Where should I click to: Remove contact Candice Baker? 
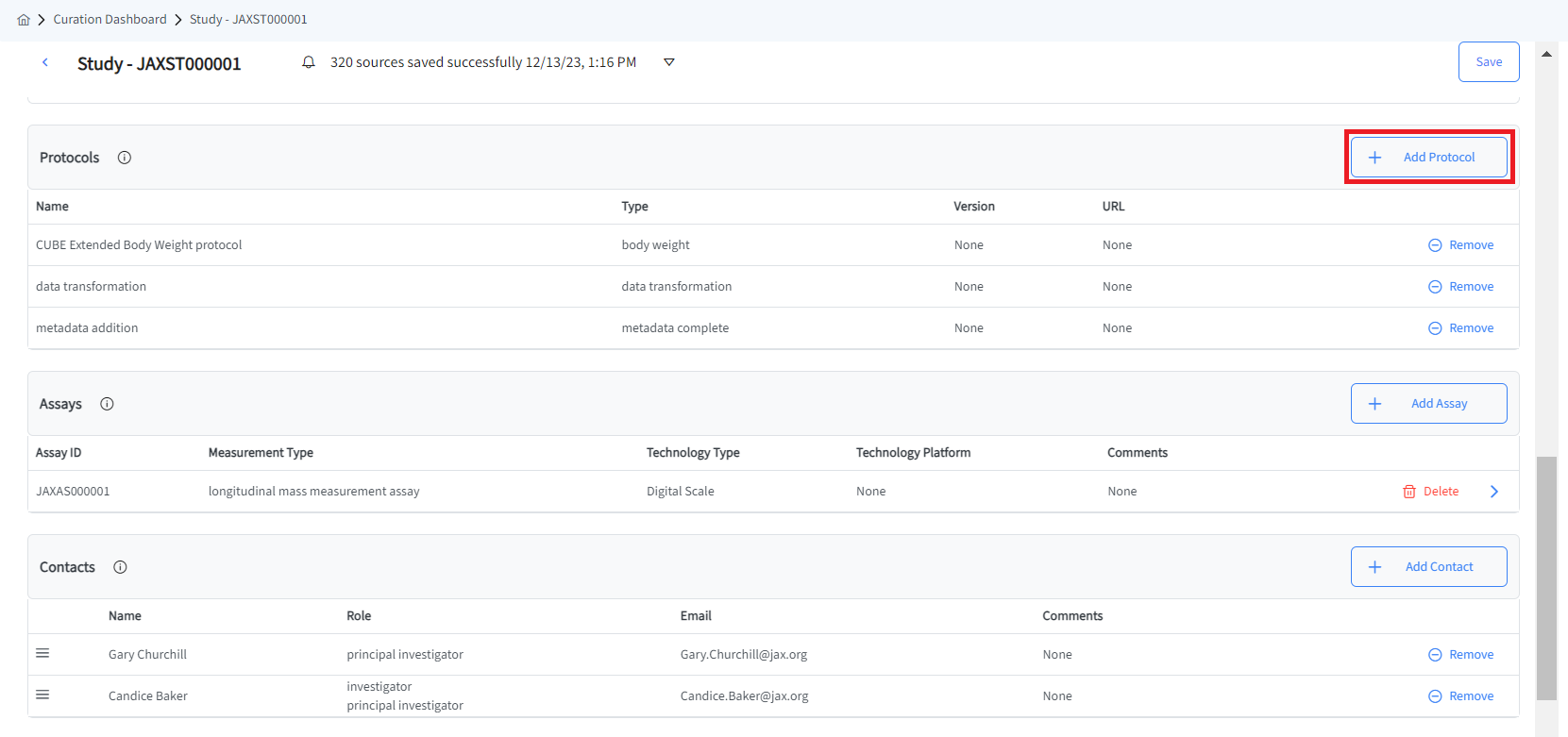pyautogui.click(x=1460, y=696)
